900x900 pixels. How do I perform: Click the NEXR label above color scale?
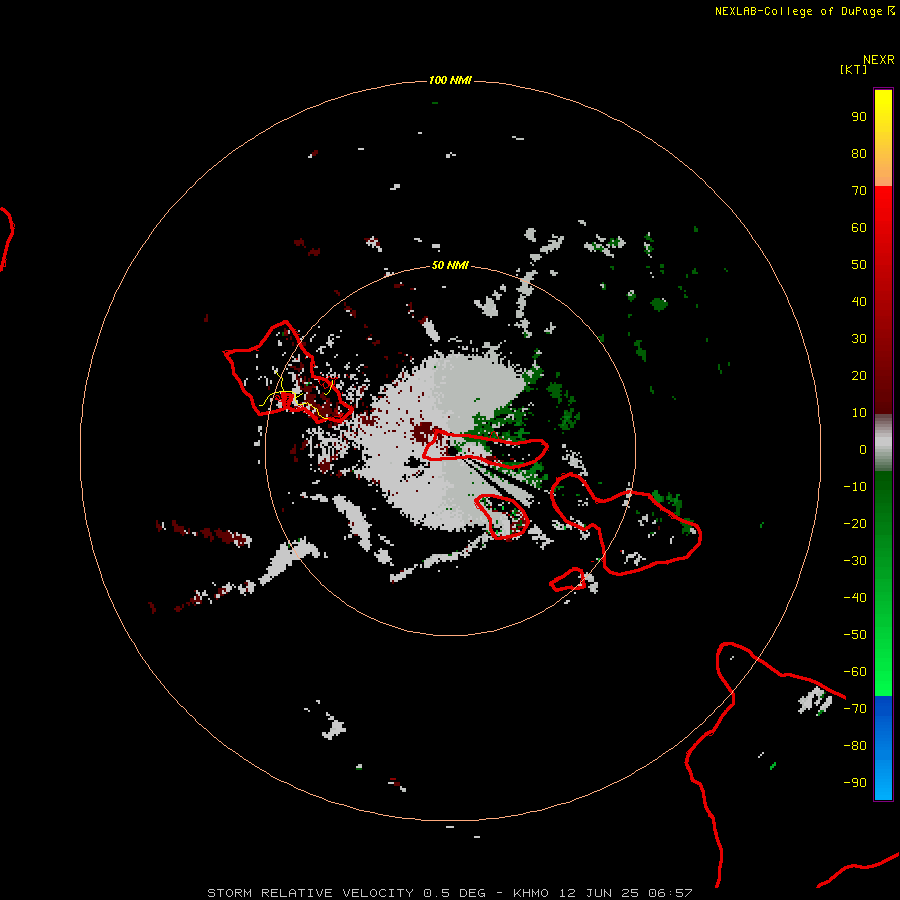(879, 60)
